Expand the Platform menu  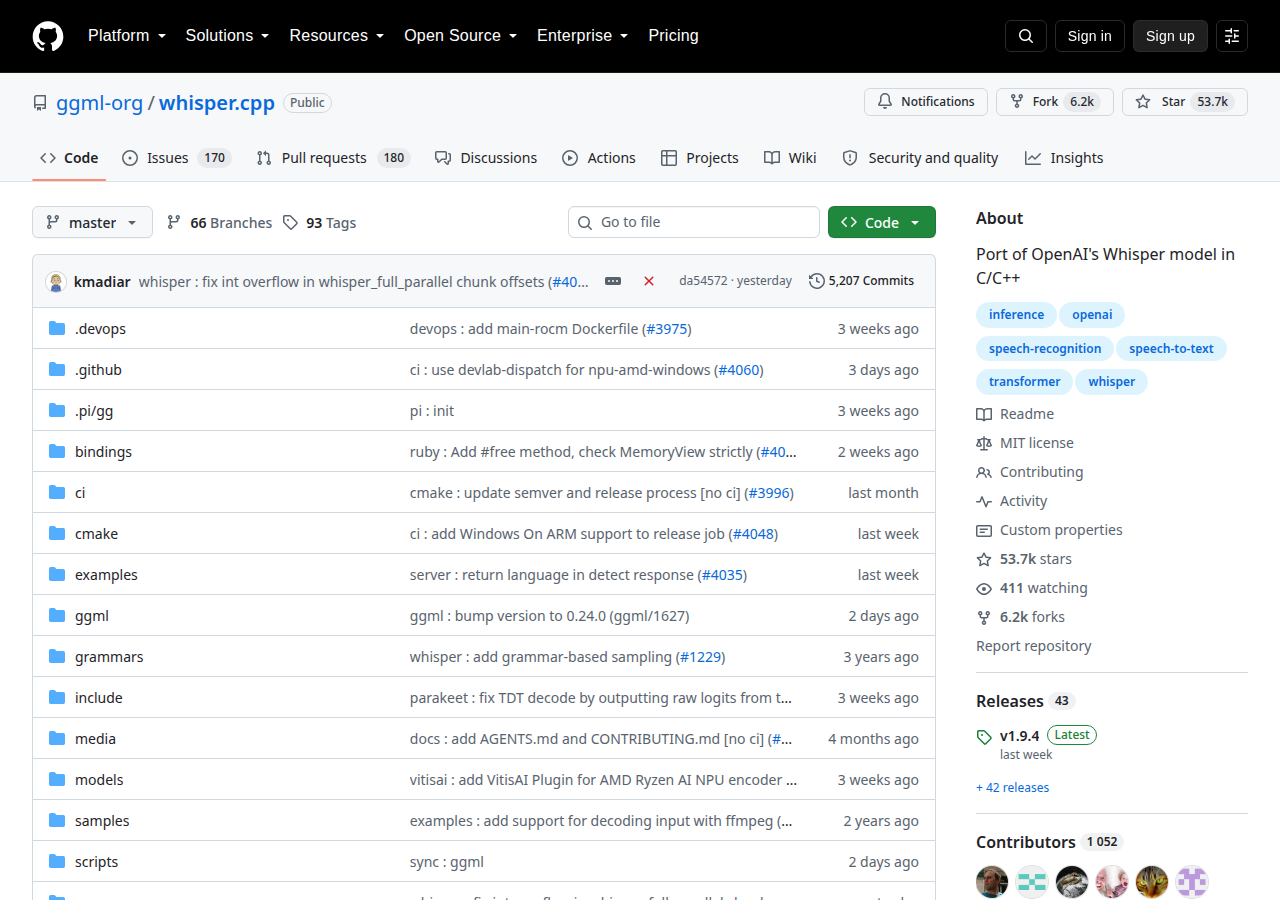click(127, 36)
